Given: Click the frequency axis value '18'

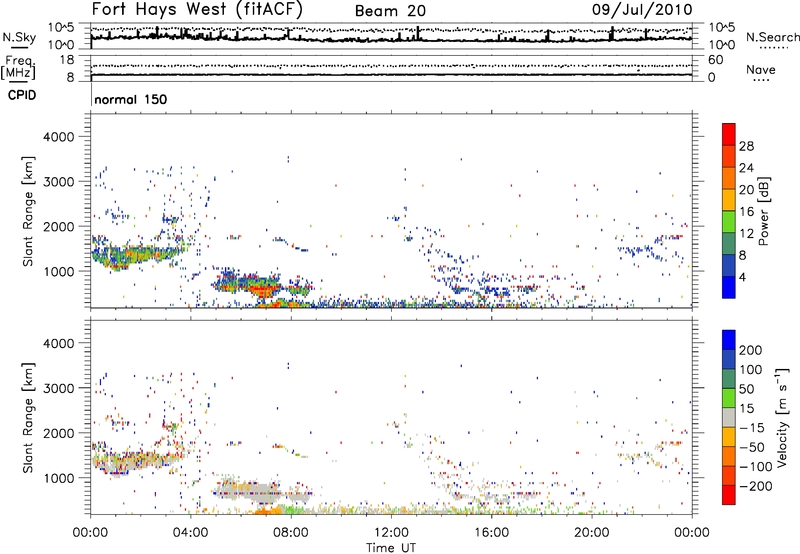Looking at the screenshot, I should point(67,60).
